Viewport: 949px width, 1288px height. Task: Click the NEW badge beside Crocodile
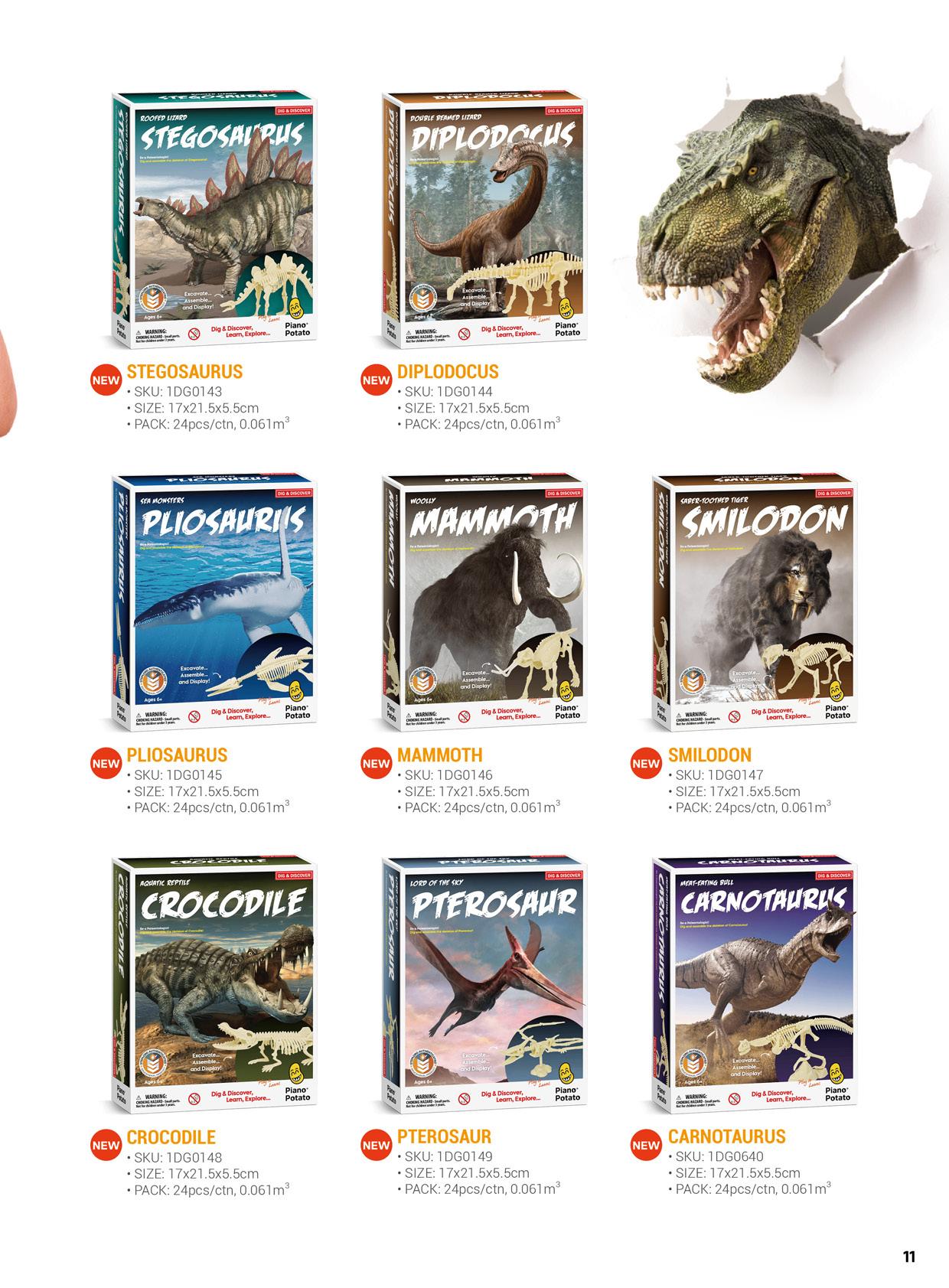point(106,1146)
